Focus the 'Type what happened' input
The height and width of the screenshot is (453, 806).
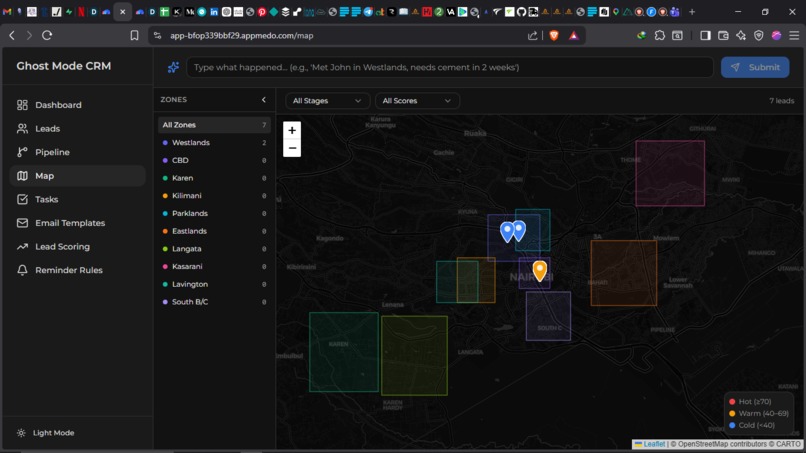pos(450,67)
